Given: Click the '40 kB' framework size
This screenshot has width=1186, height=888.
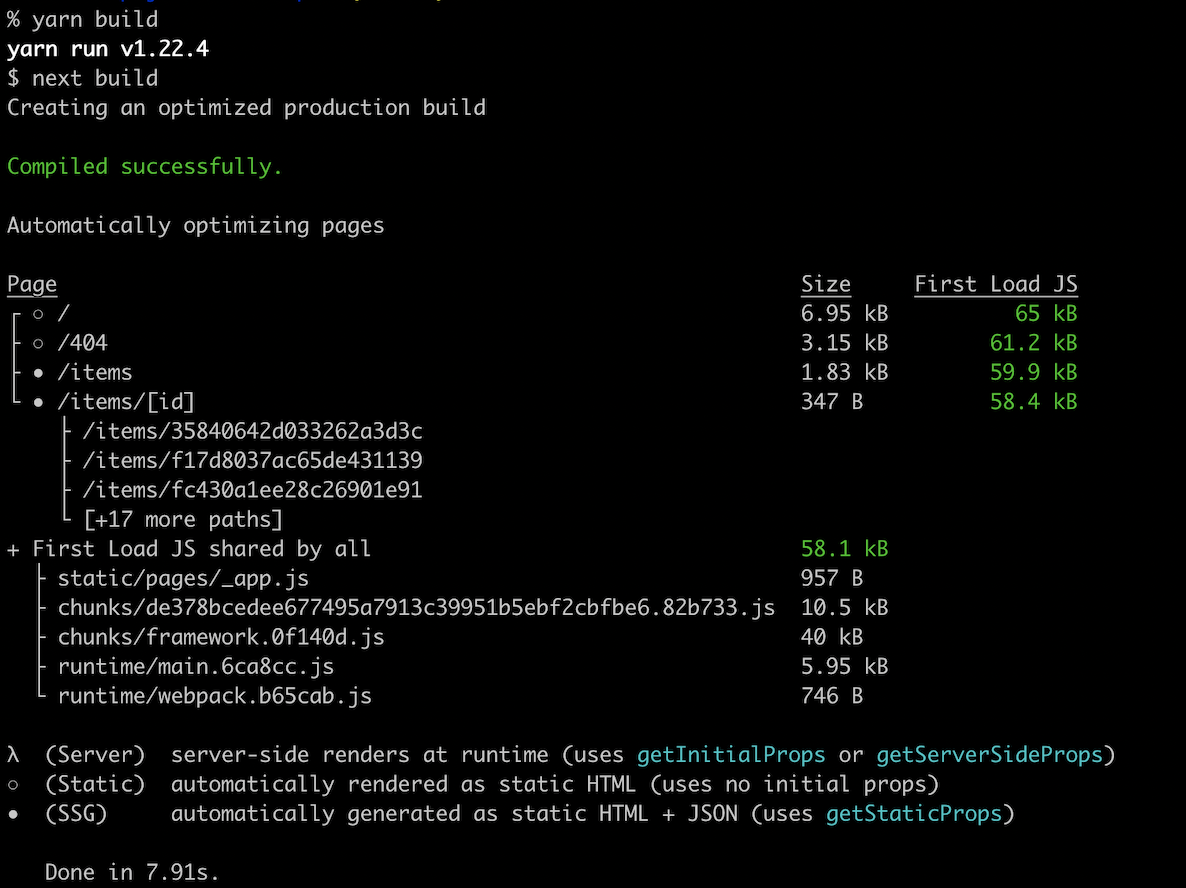Looking at the screenshot, I should 832,638.
